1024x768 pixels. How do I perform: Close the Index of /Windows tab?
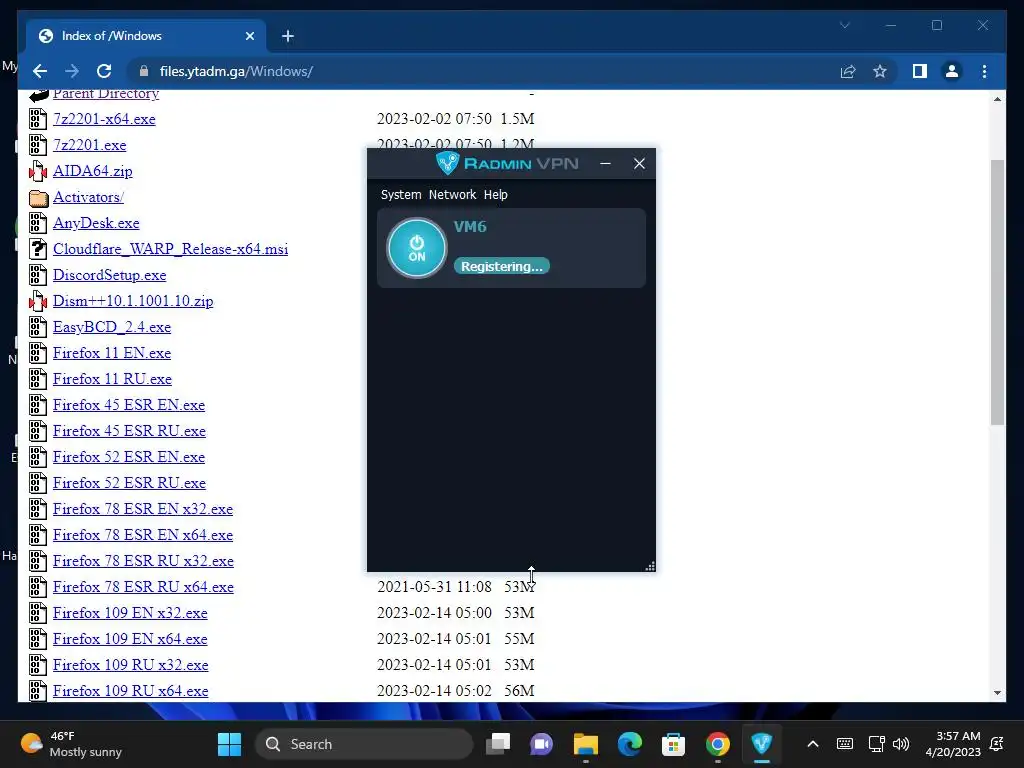coord(249,36)
